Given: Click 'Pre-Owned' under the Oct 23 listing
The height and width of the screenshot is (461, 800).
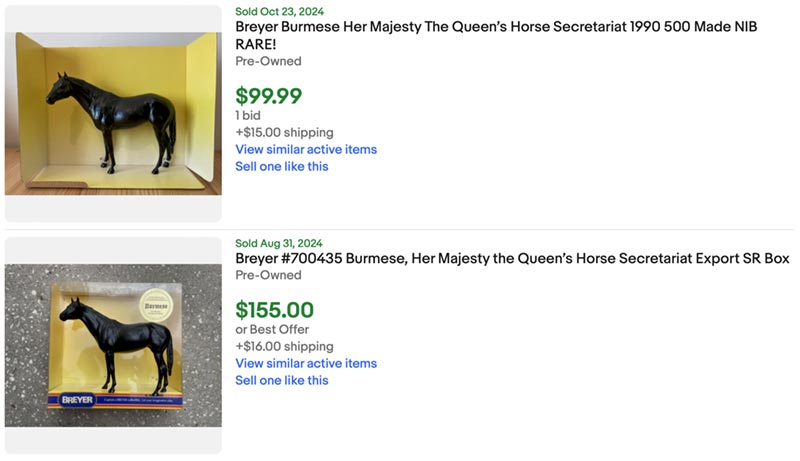Looking at the screenshot, I should coord(268,61).
